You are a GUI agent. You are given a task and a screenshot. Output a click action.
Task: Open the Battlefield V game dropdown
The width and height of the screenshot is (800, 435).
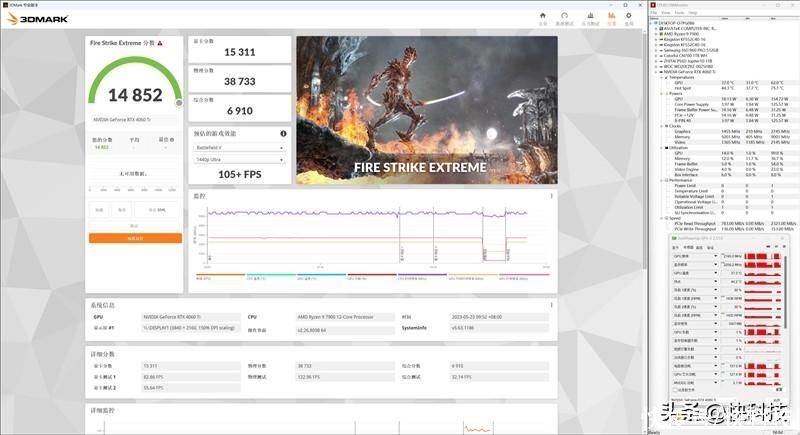(x=239, y=147)
